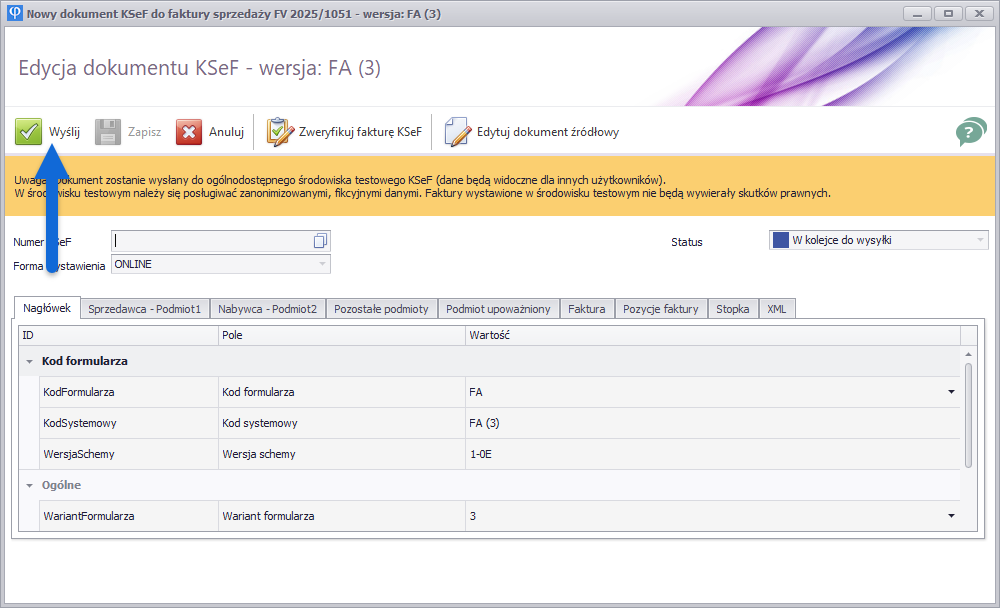Expand the Kod formularza value dropdown

coord(951,392)
